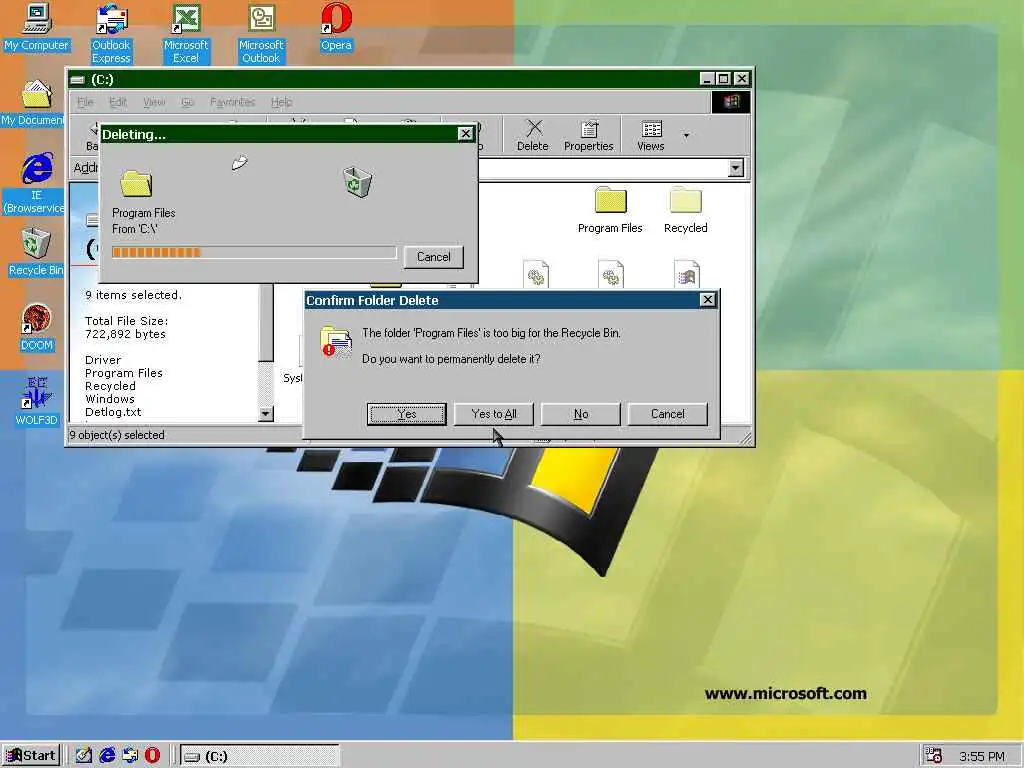1024x768 pixels.
Task: Click the 'Total File Size:' label
Action: click(127, 321)
